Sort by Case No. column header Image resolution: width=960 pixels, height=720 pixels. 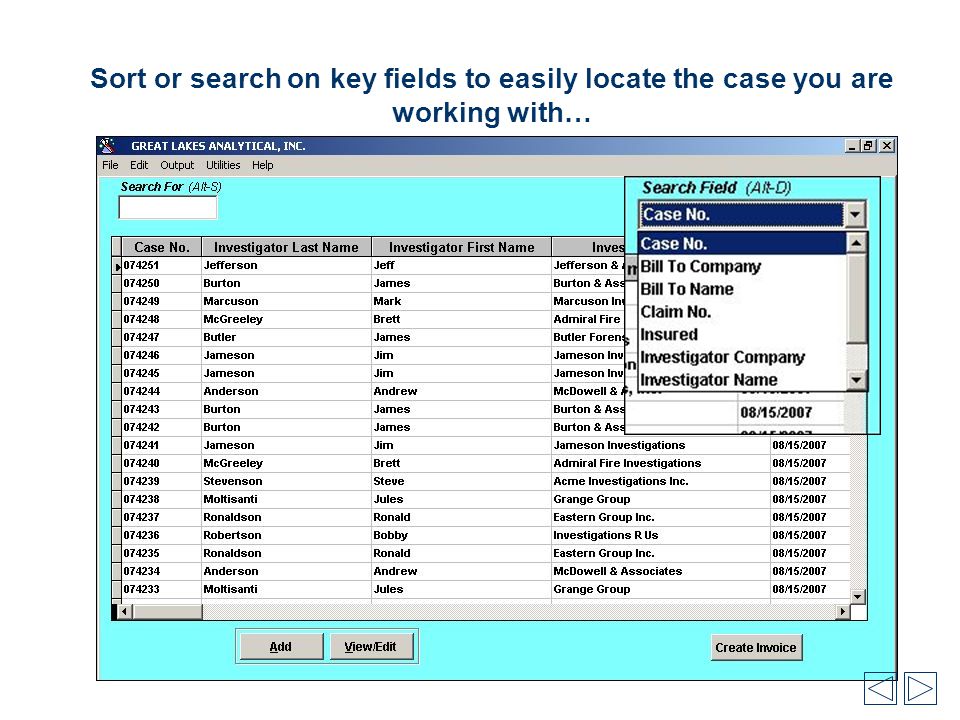pyautogui.click(x=162, y=247)
